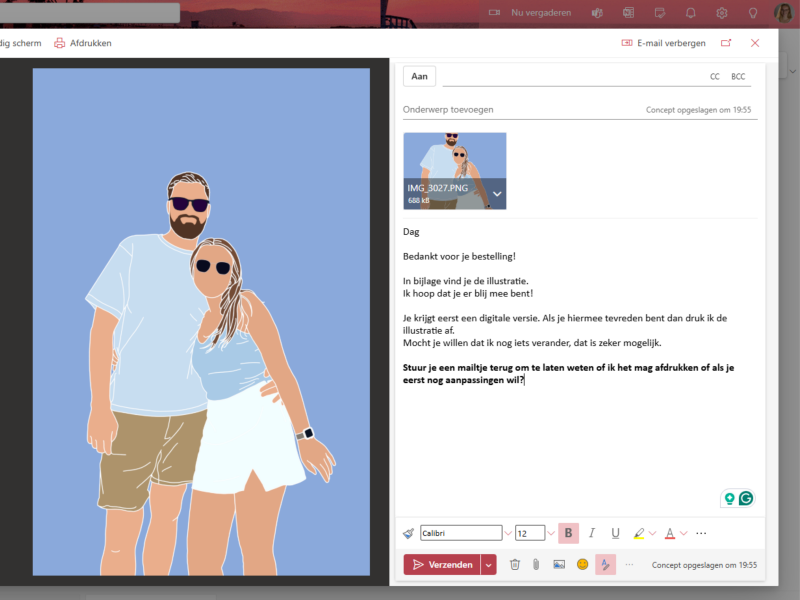Viewport: 800px width, 600px height.
Task: Open the notifications bell icon
Action: (x=690, y=13)
